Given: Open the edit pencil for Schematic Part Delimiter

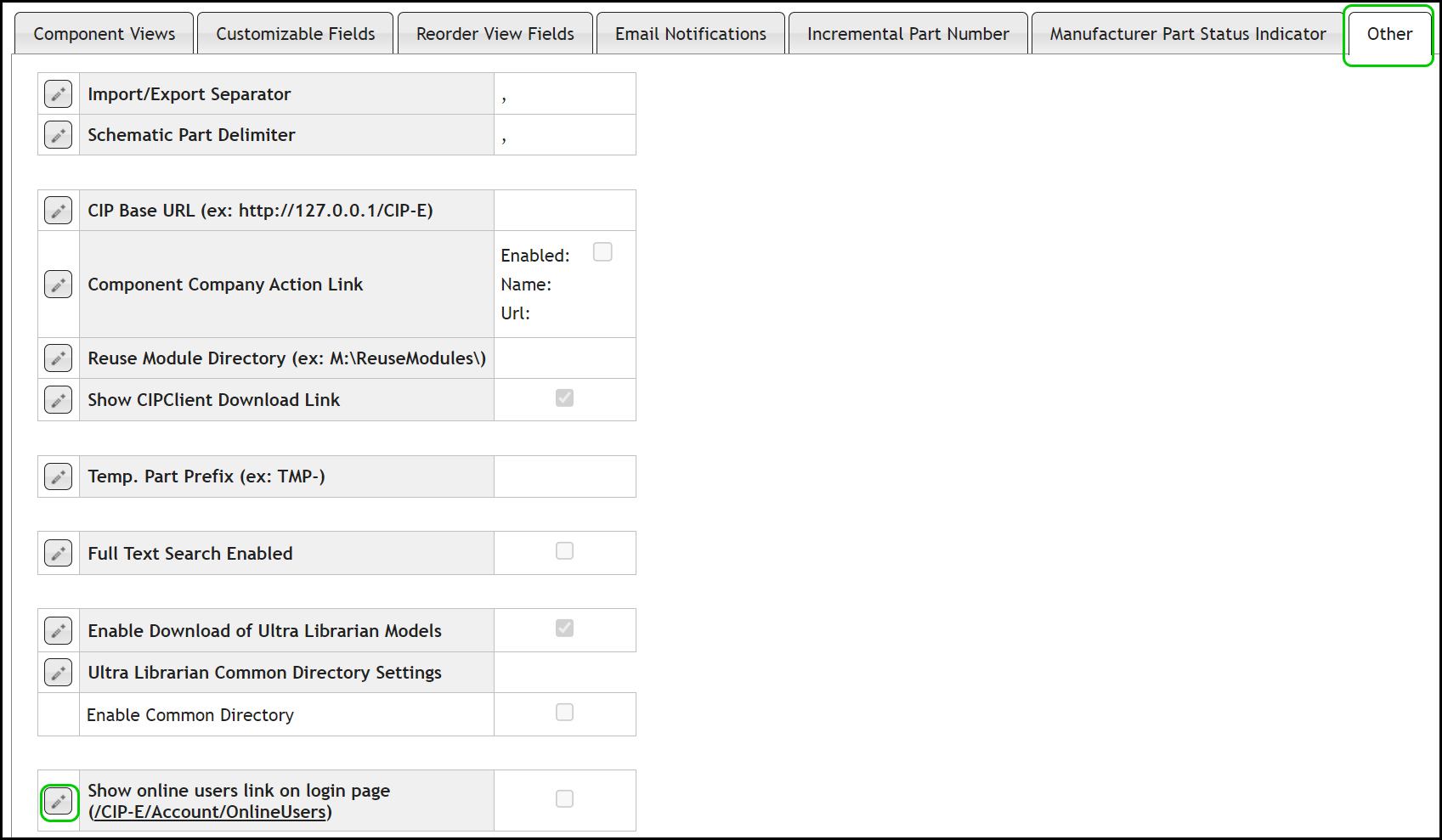Looking at the screenshot, I should point(58,134).
